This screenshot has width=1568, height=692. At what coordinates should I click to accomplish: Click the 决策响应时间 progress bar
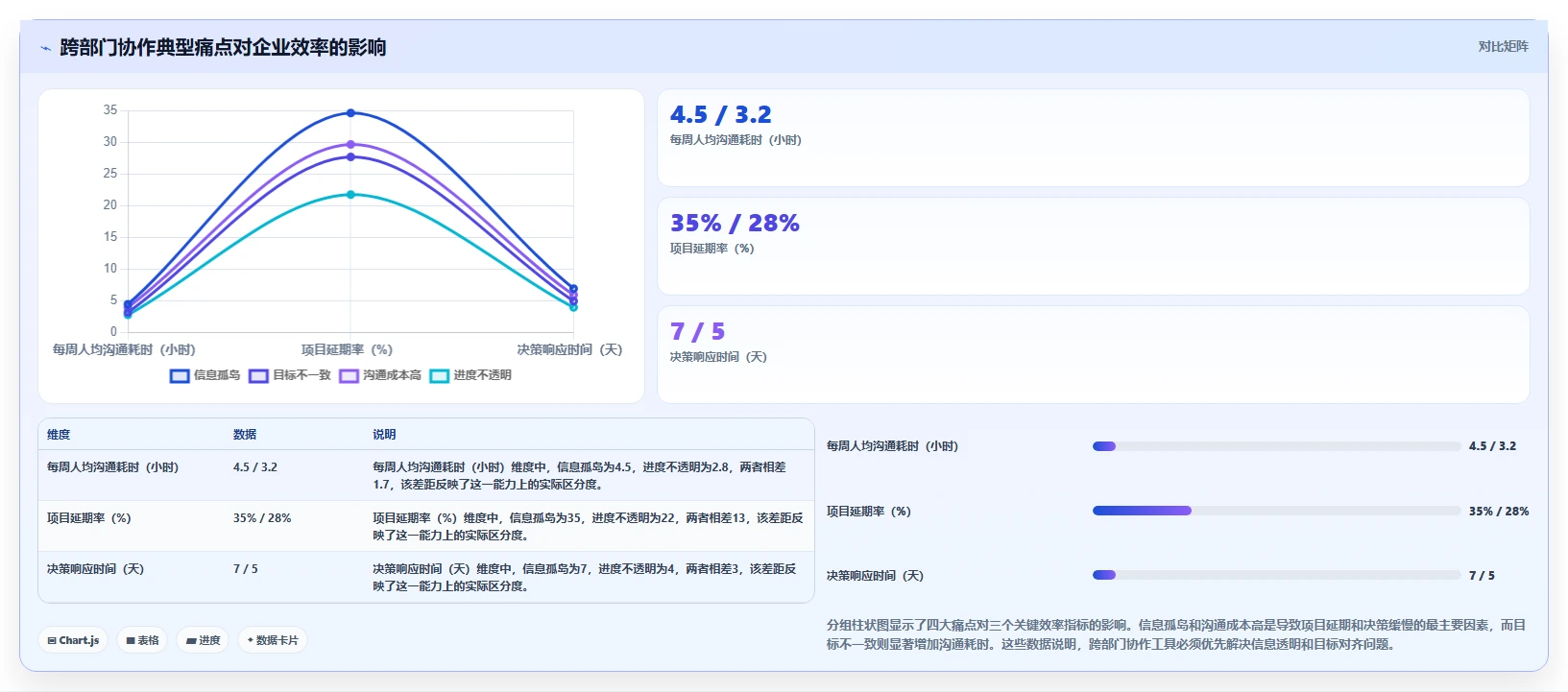1276,575
